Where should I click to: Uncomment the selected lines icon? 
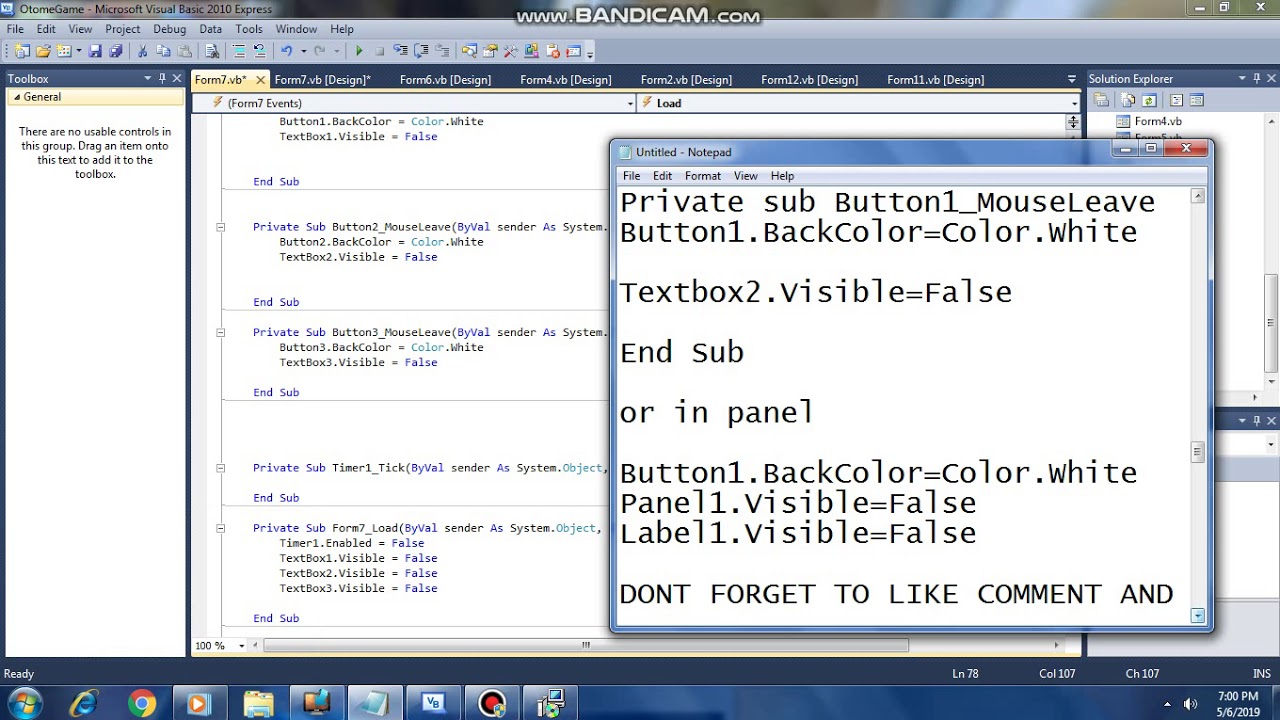pos(260,51)
